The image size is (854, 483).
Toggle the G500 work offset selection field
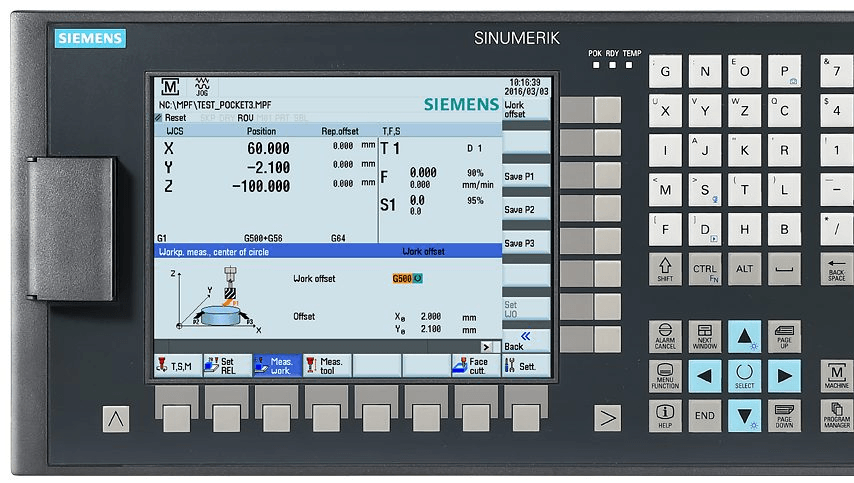pos(407,278)
